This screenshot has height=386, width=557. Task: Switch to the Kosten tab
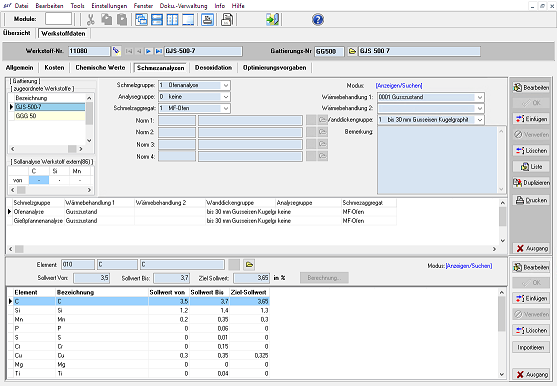[x=54, y=67]
